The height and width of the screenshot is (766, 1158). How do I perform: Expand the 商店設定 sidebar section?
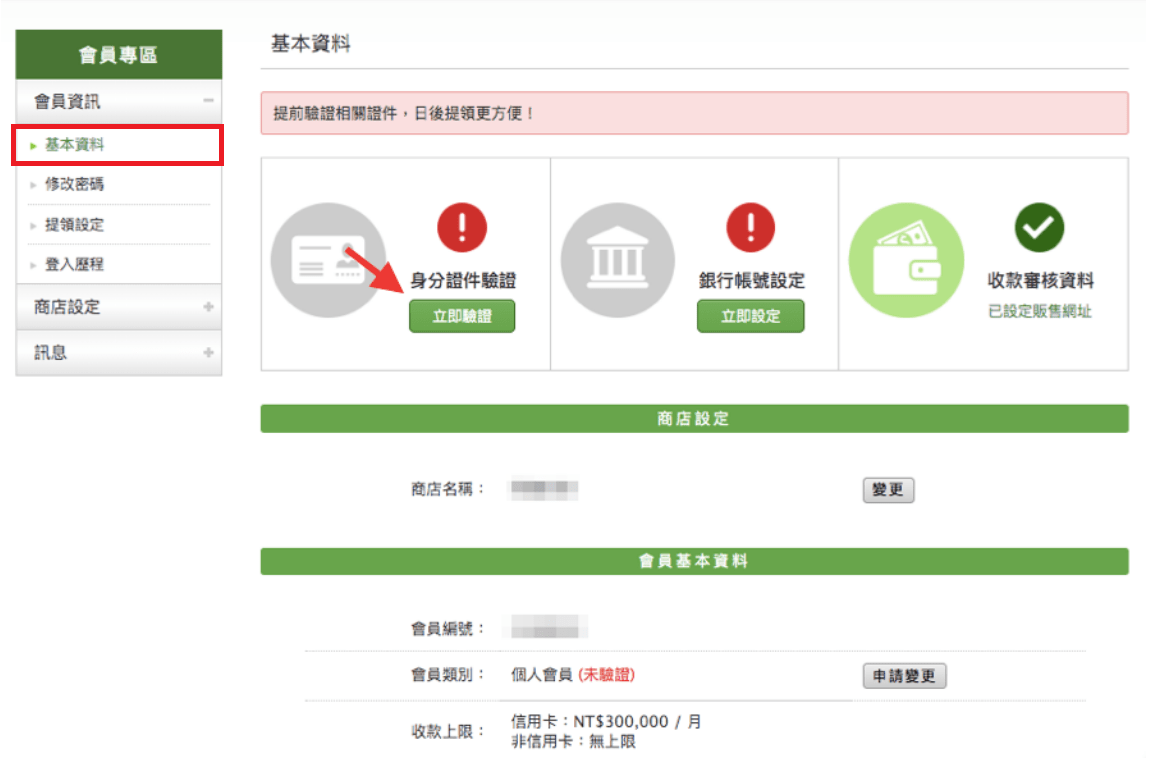click(119, 307)
